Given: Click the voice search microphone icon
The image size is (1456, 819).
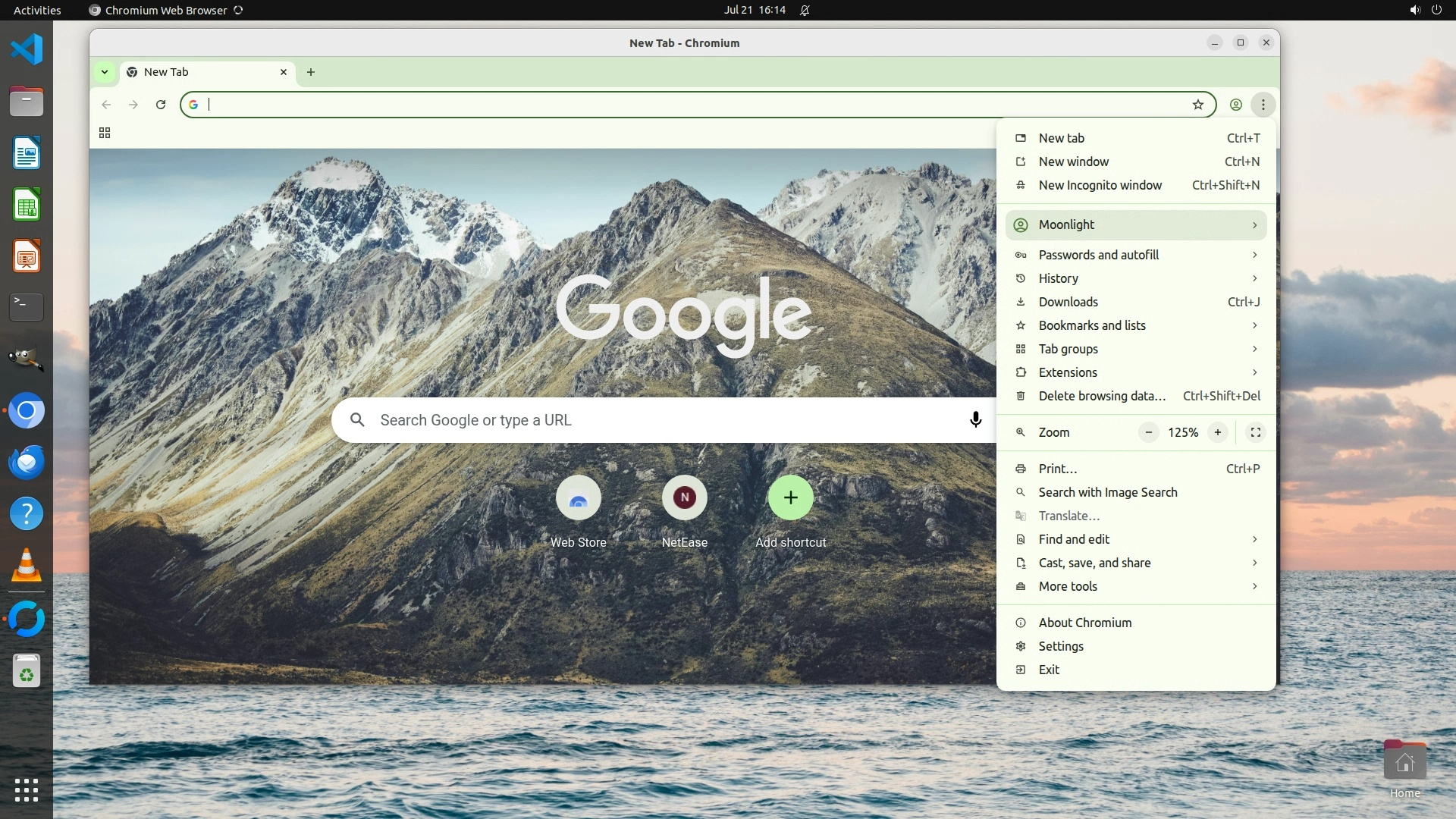Looking at the screenshot, I should (975, 419).
